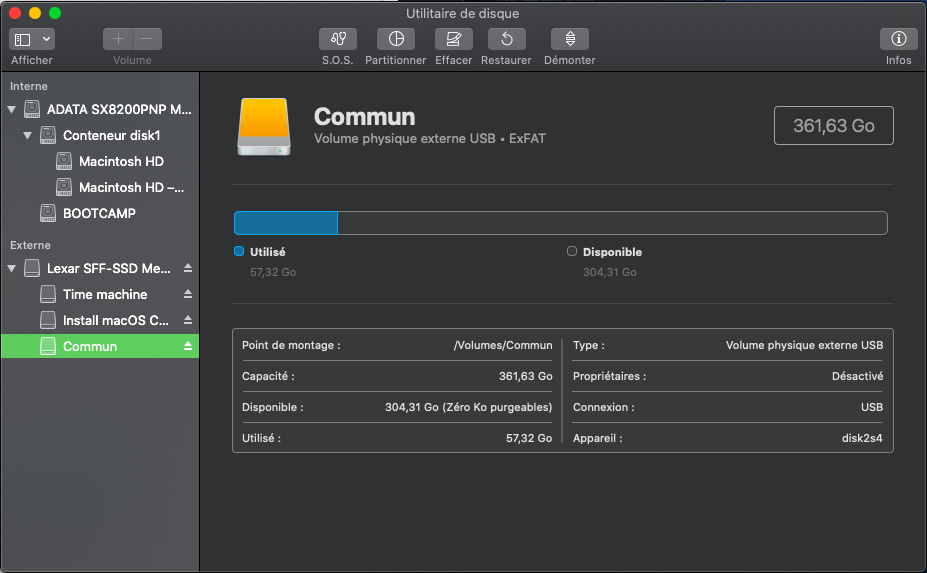Eject the Install macOS volume
Screen dimensions: 927x573
pos(188,321)
